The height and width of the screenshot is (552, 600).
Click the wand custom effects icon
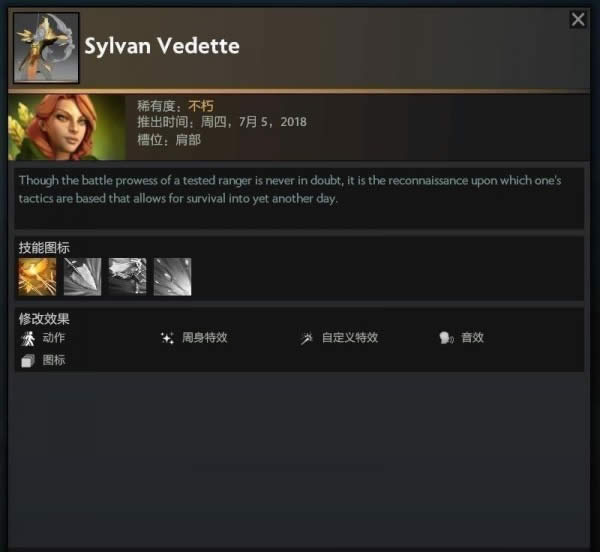(x=307, y=338)
